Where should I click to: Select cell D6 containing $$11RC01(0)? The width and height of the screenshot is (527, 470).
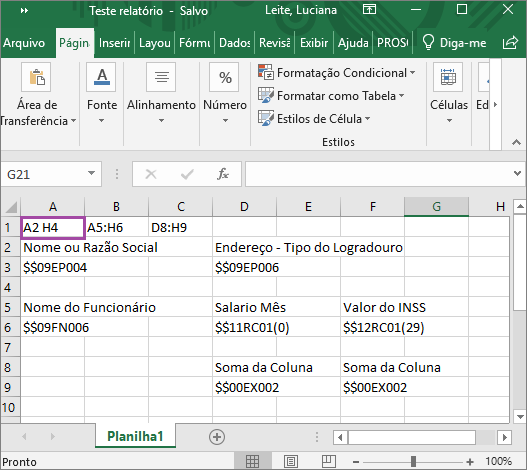pyautogui.click(x=244, y=327)
